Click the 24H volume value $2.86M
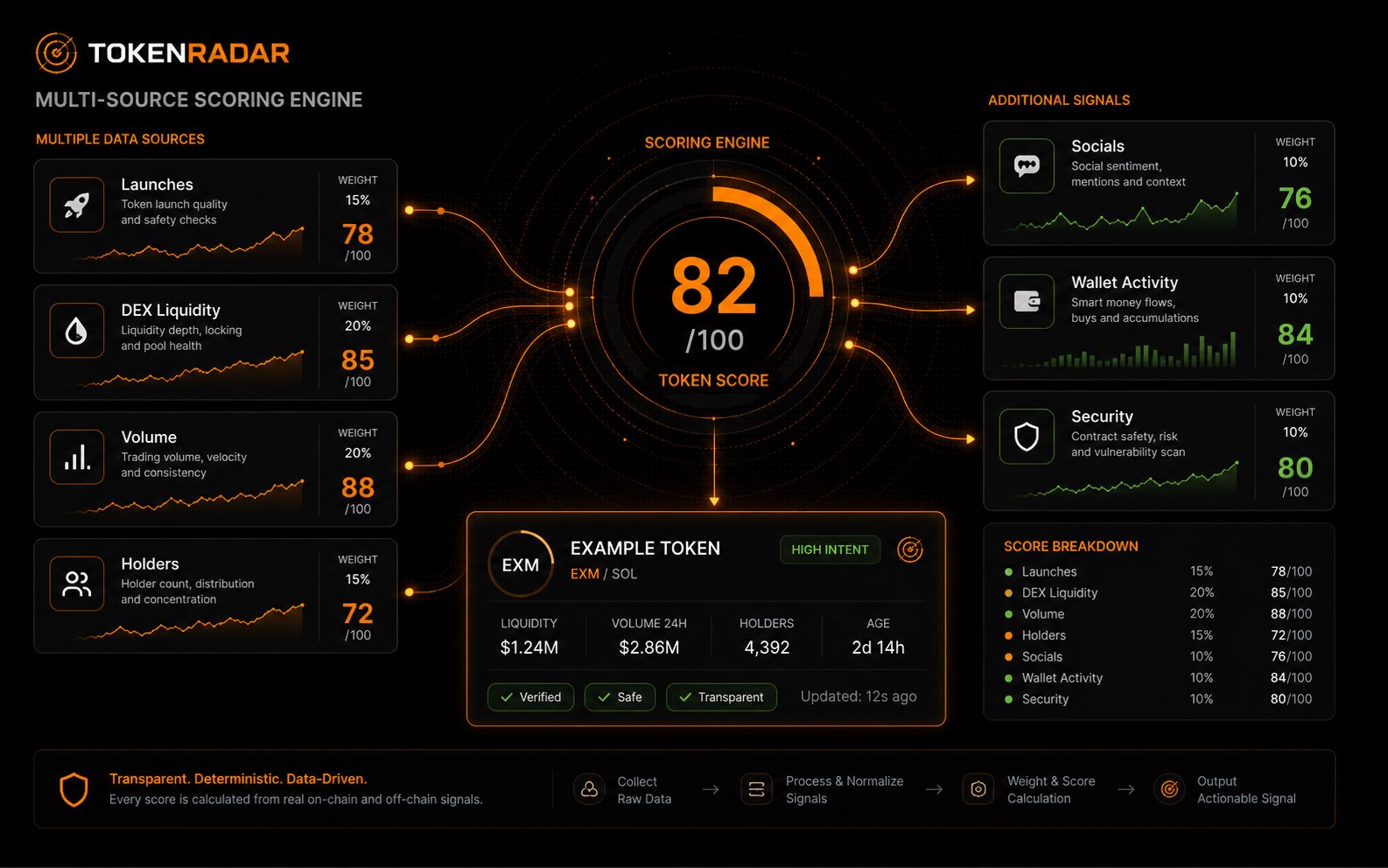The image size is (1388, 868). (x=649, y=647)
